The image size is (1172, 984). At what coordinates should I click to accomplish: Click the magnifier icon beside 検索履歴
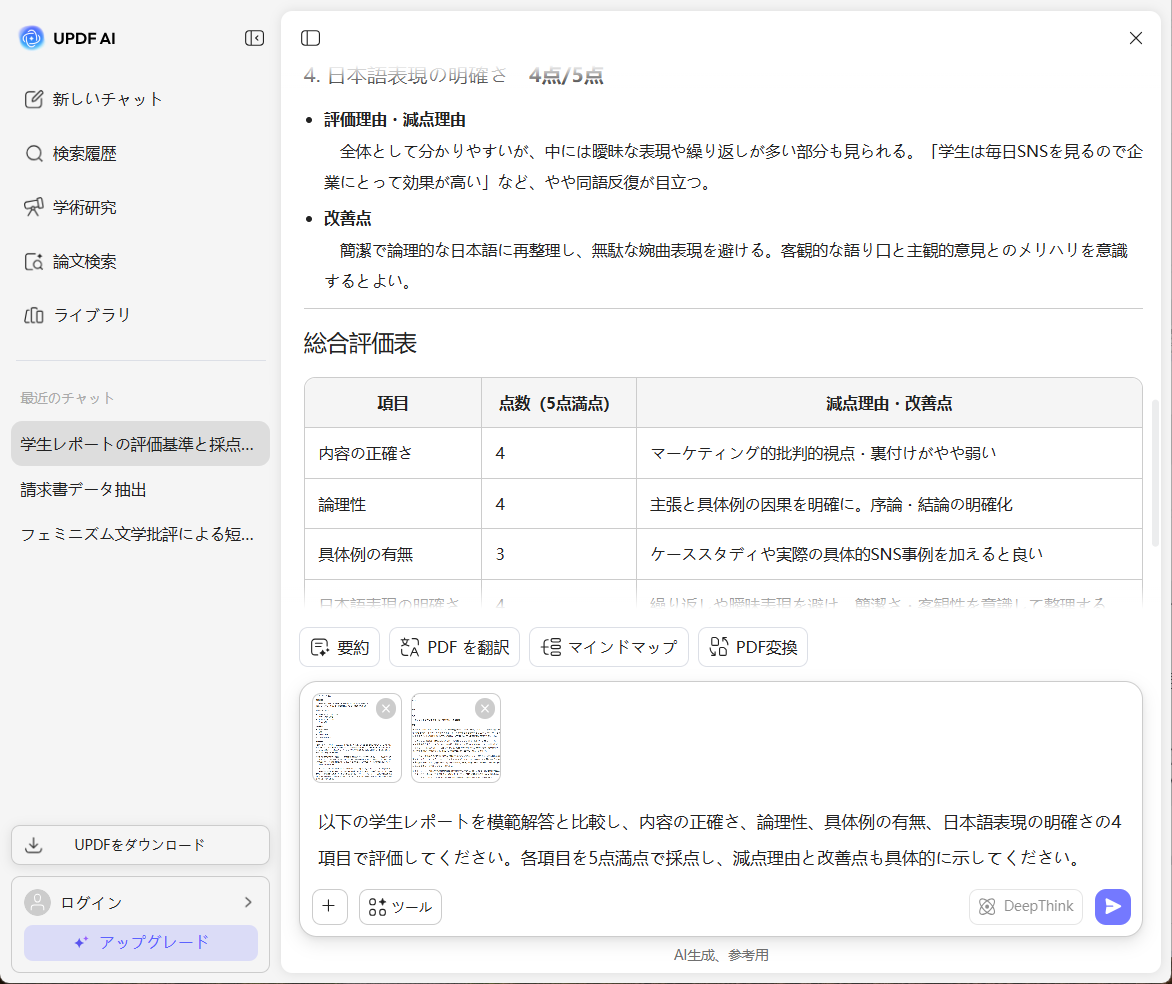[x=34, y=153]
